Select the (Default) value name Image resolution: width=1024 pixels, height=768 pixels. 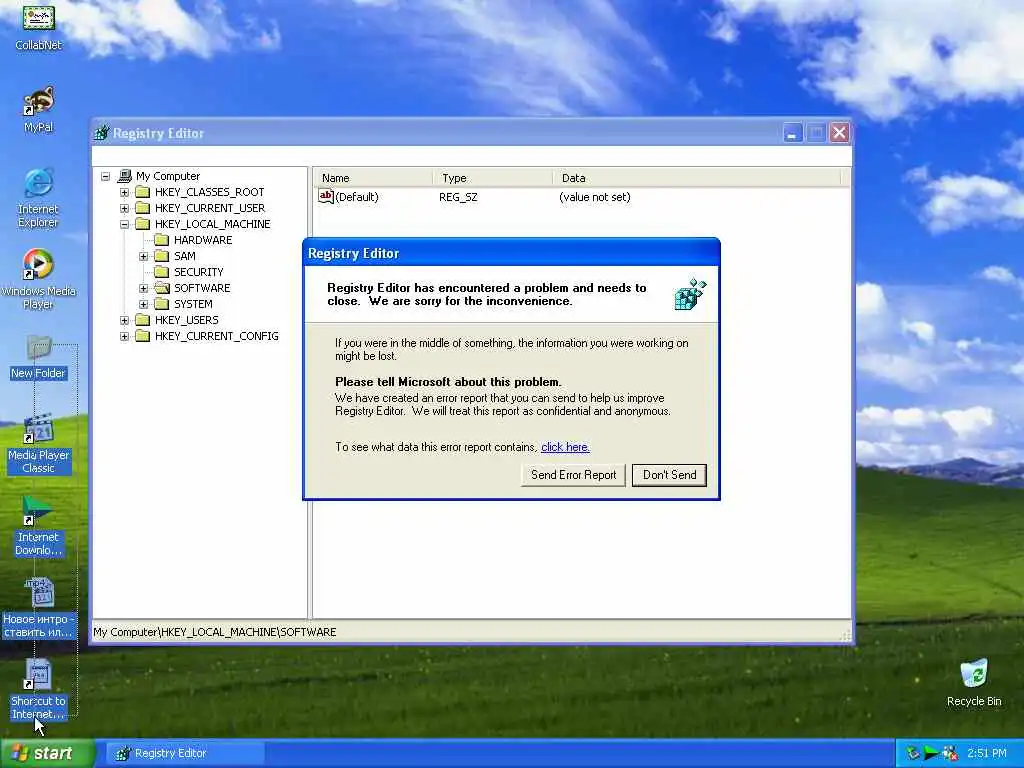[357, 197]
